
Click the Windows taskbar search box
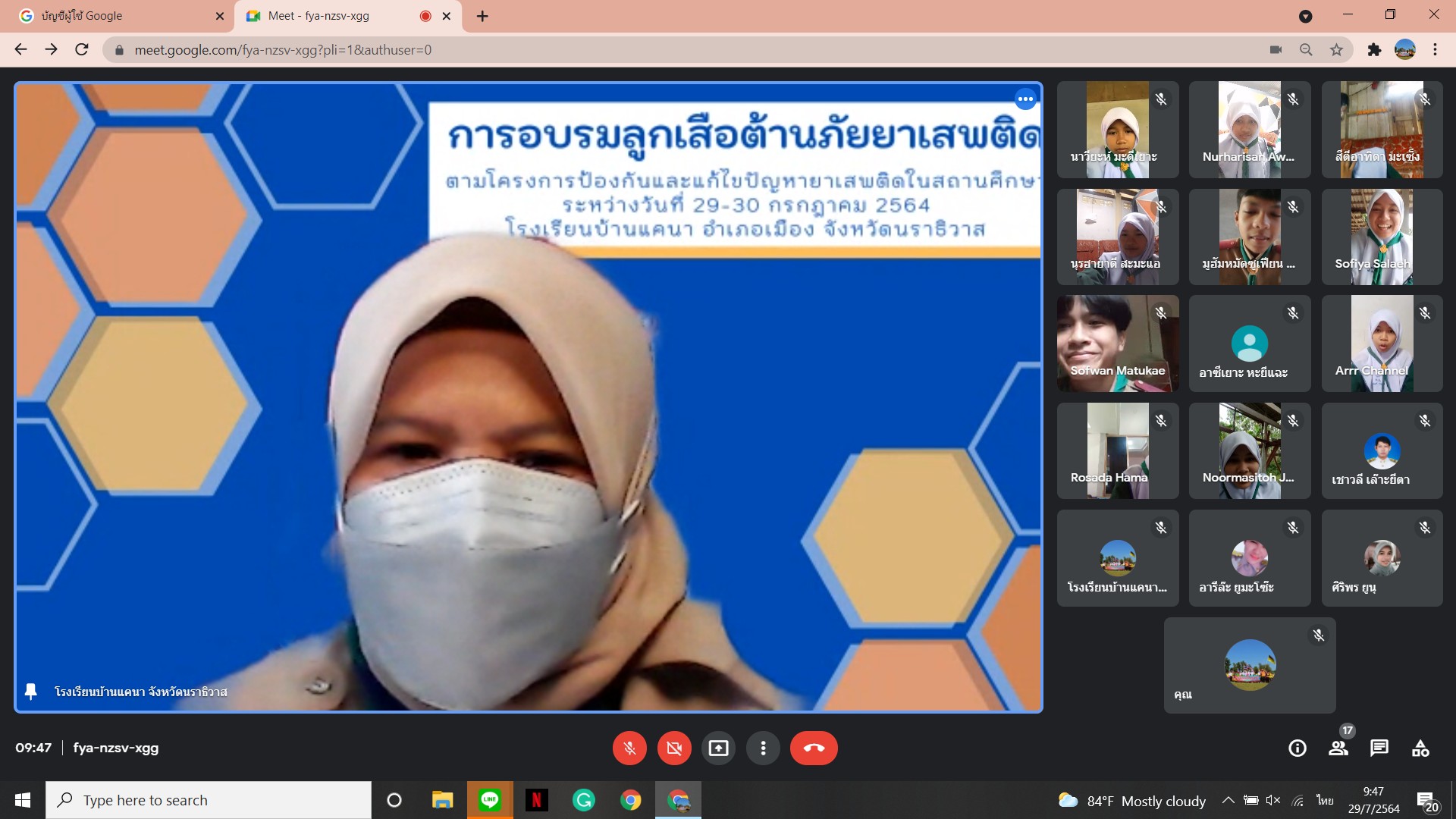[x=209, y=800]
